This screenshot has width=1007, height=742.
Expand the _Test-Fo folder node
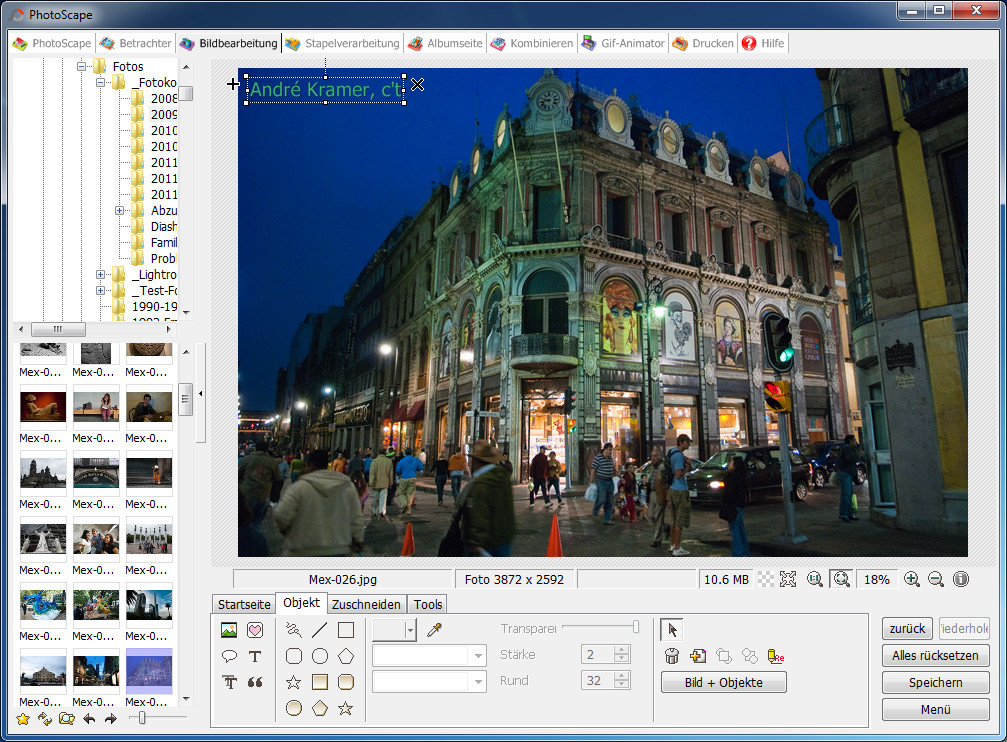(100, 290)
